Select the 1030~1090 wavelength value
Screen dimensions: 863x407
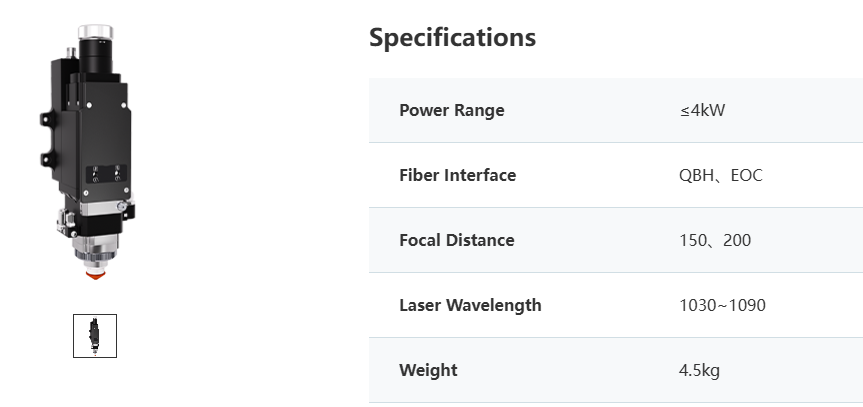pos(722,305)
